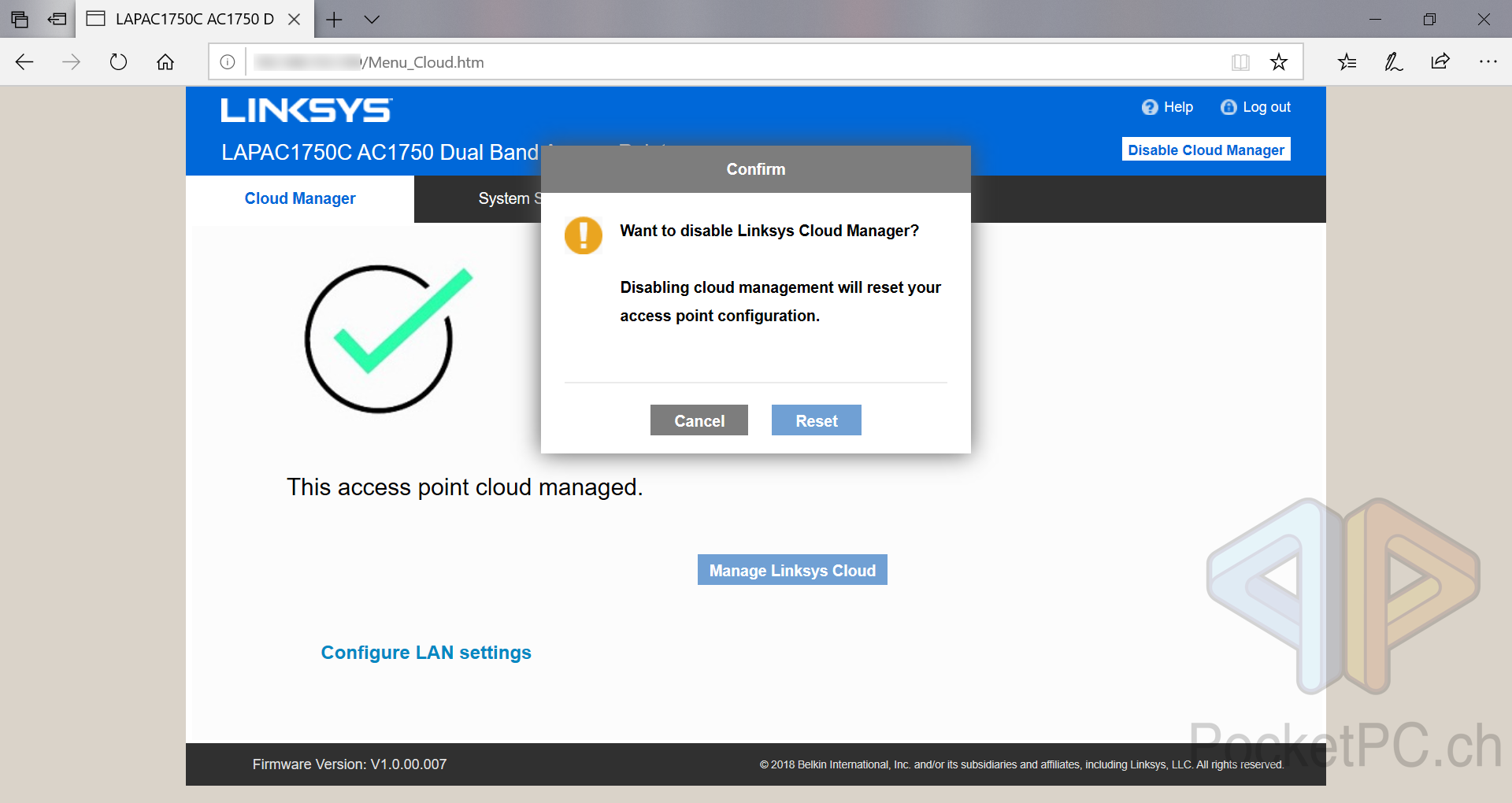Click the Confirm dialog title bar
The width and height of the screenshot is (1512, 803).
click(x=756, y=169)
